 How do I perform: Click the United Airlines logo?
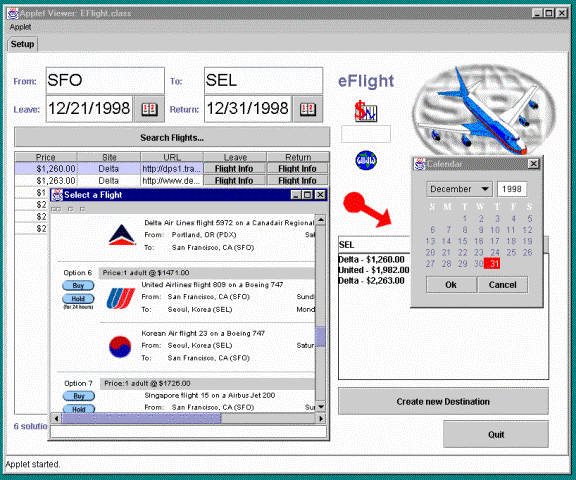tap(120, 298)
